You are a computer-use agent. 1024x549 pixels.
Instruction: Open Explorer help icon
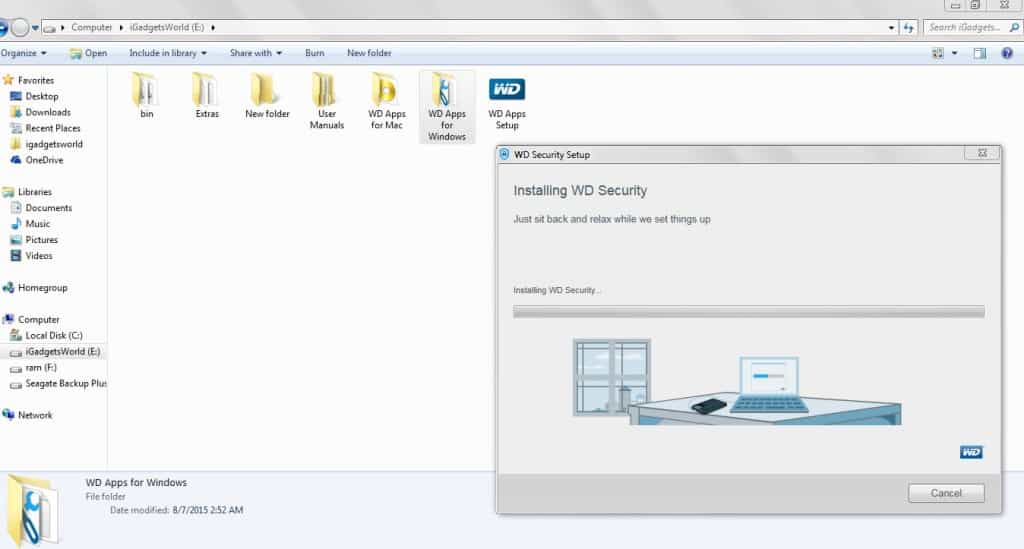pos(1007,54)
